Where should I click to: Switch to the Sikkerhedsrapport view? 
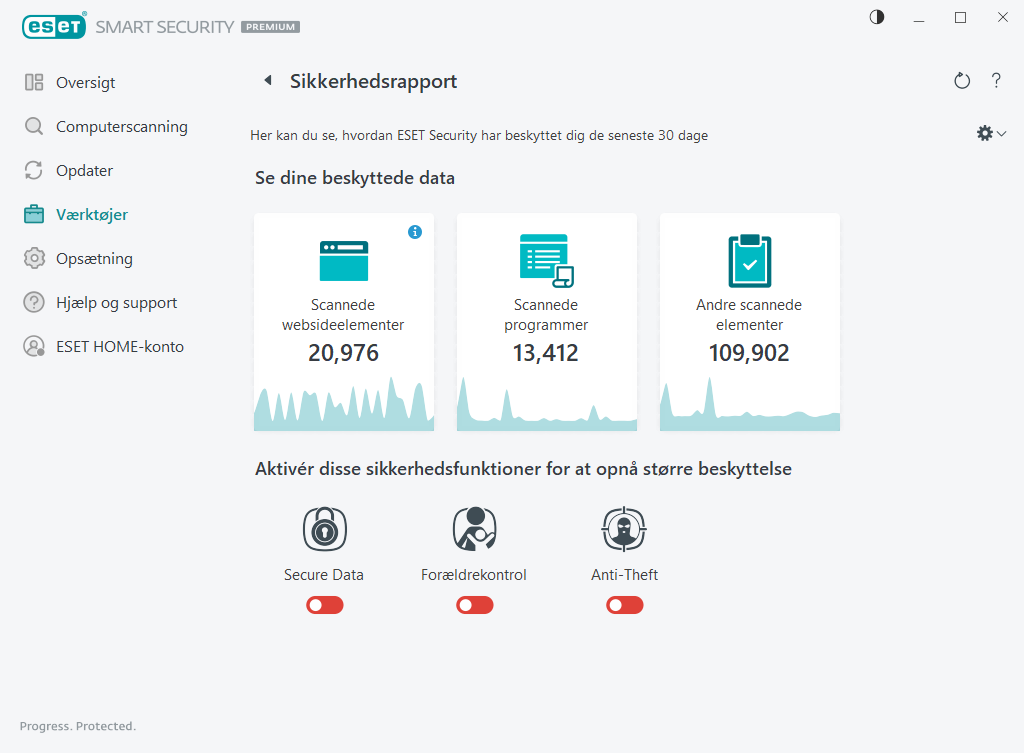(x=372, y=81)
